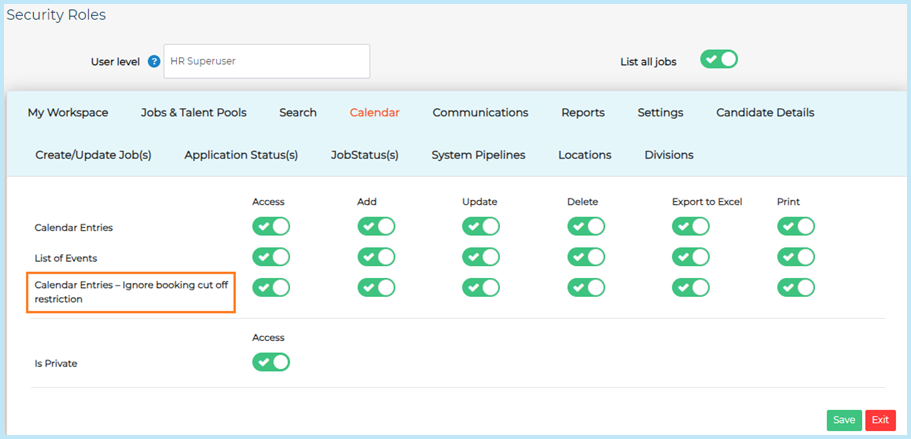Open the Candidate Details tab
The height and width of the screenshot is (439, 911).
(x=765, y=113)
